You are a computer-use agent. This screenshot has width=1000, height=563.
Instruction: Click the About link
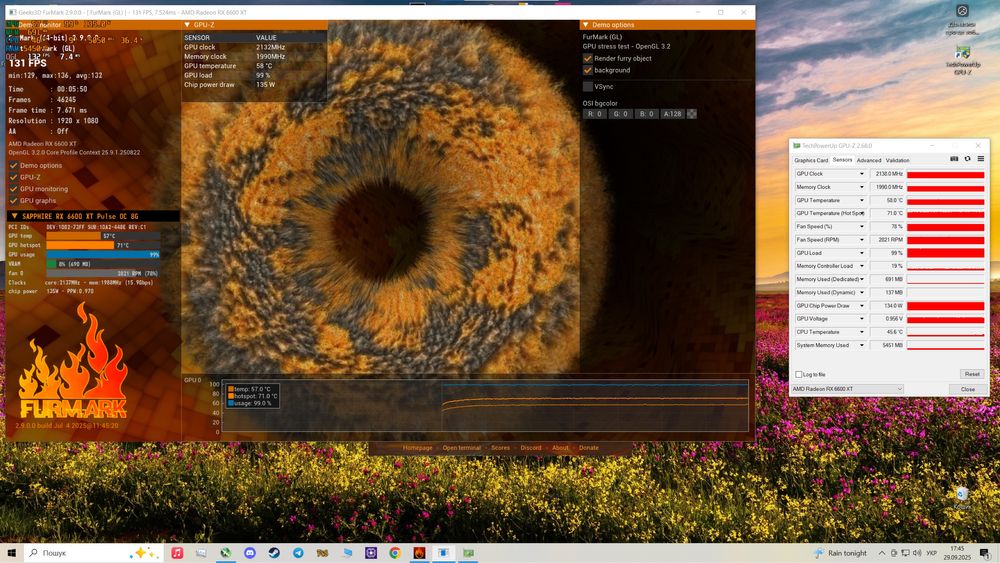coord(560,448)
